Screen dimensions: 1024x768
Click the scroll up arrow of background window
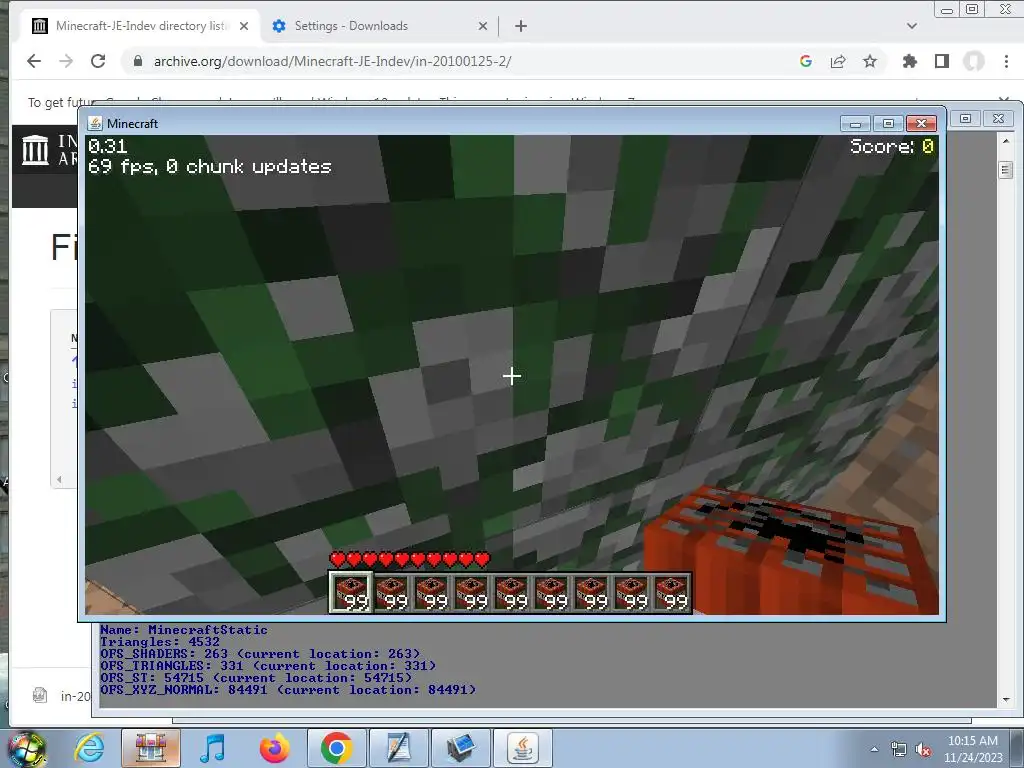pos(1006,141)
